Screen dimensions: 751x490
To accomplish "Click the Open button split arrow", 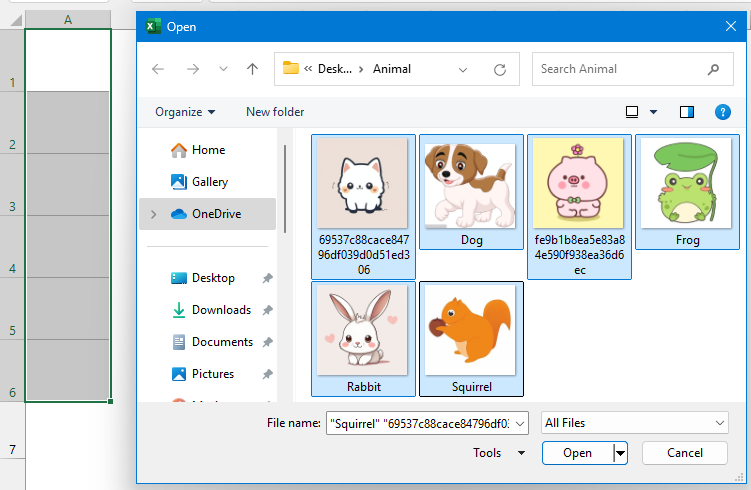I will [621, 453].
